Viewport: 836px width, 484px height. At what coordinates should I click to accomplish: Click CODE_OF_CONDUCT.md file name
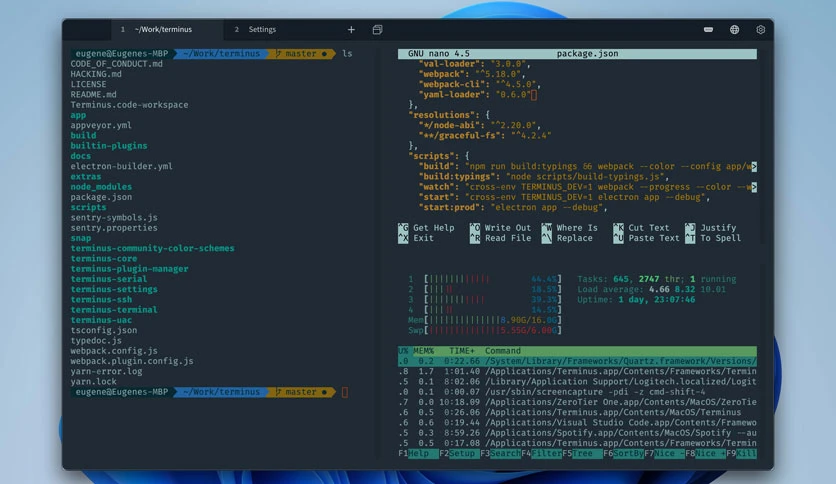(x=117, y=64)
